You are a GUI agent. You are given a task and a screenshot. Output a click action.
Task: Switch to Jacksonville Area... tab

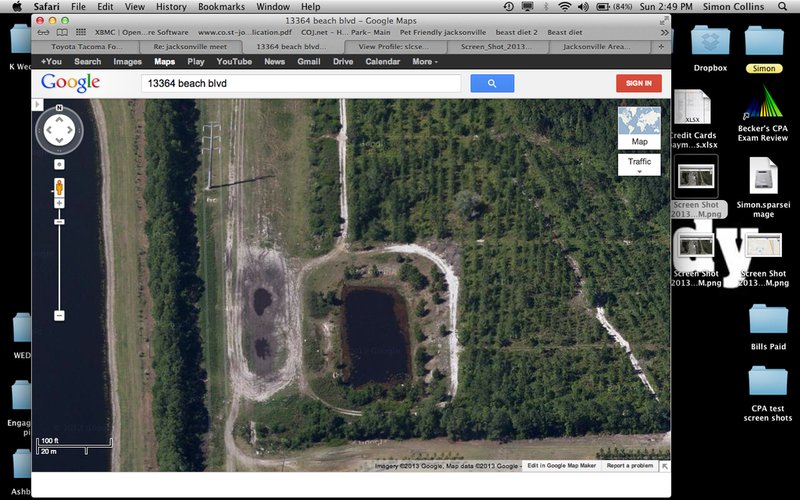597,46
